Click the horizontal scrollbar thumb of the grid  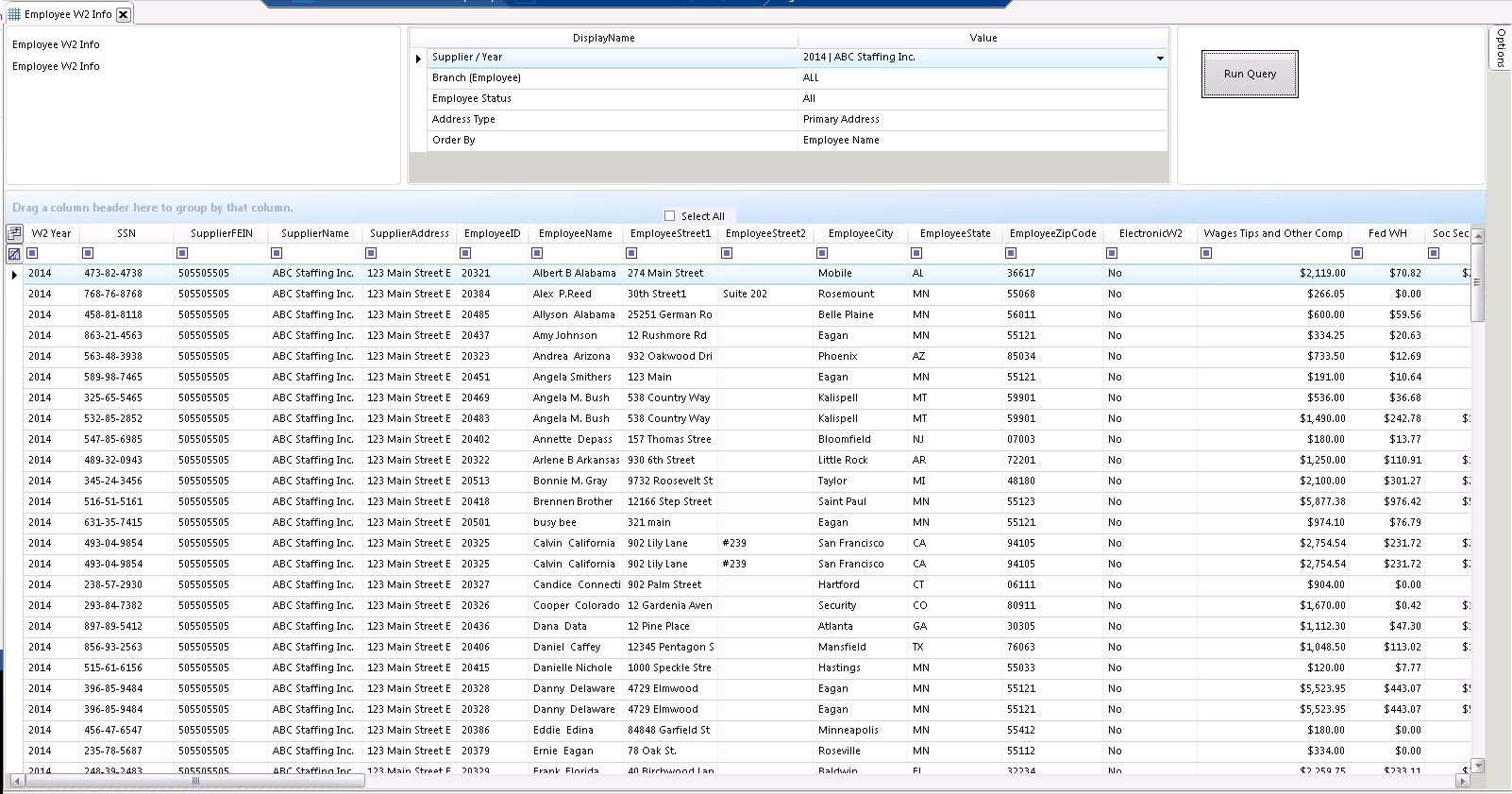tap(194, 781)
